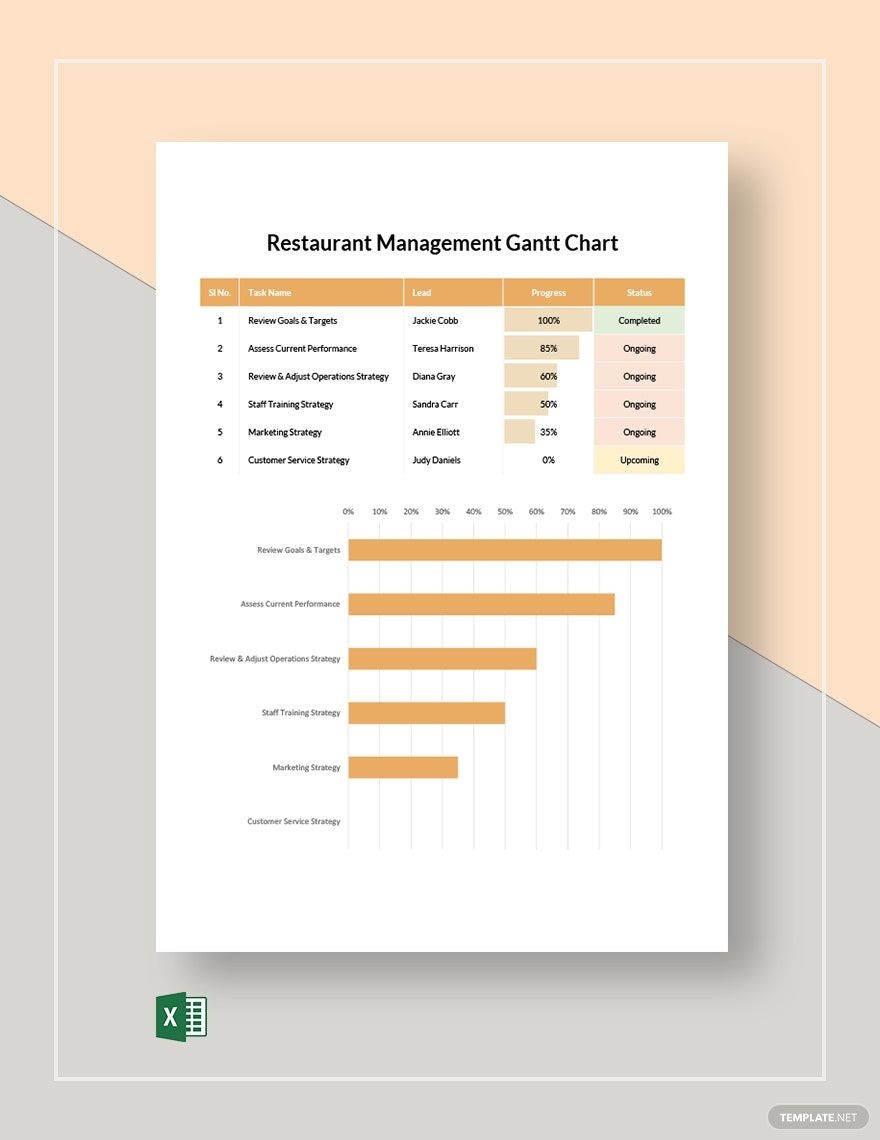Select the Ongoing status for Staff Training Strategy
Viewport: 880px width, 1140px height.
pyautogui.click(x=639, y=404)
